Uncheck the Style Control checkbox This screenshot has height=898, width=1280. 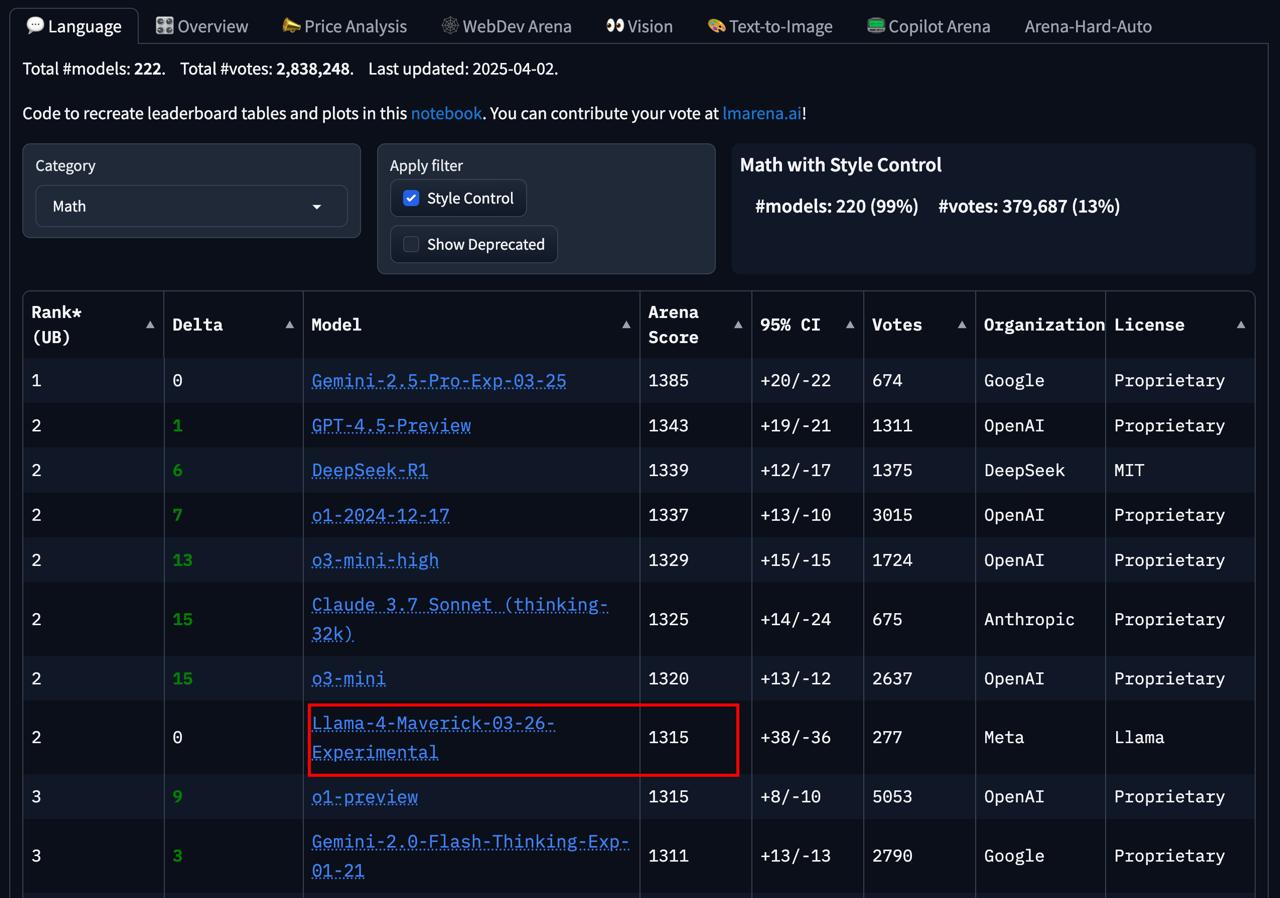(411, 198)
